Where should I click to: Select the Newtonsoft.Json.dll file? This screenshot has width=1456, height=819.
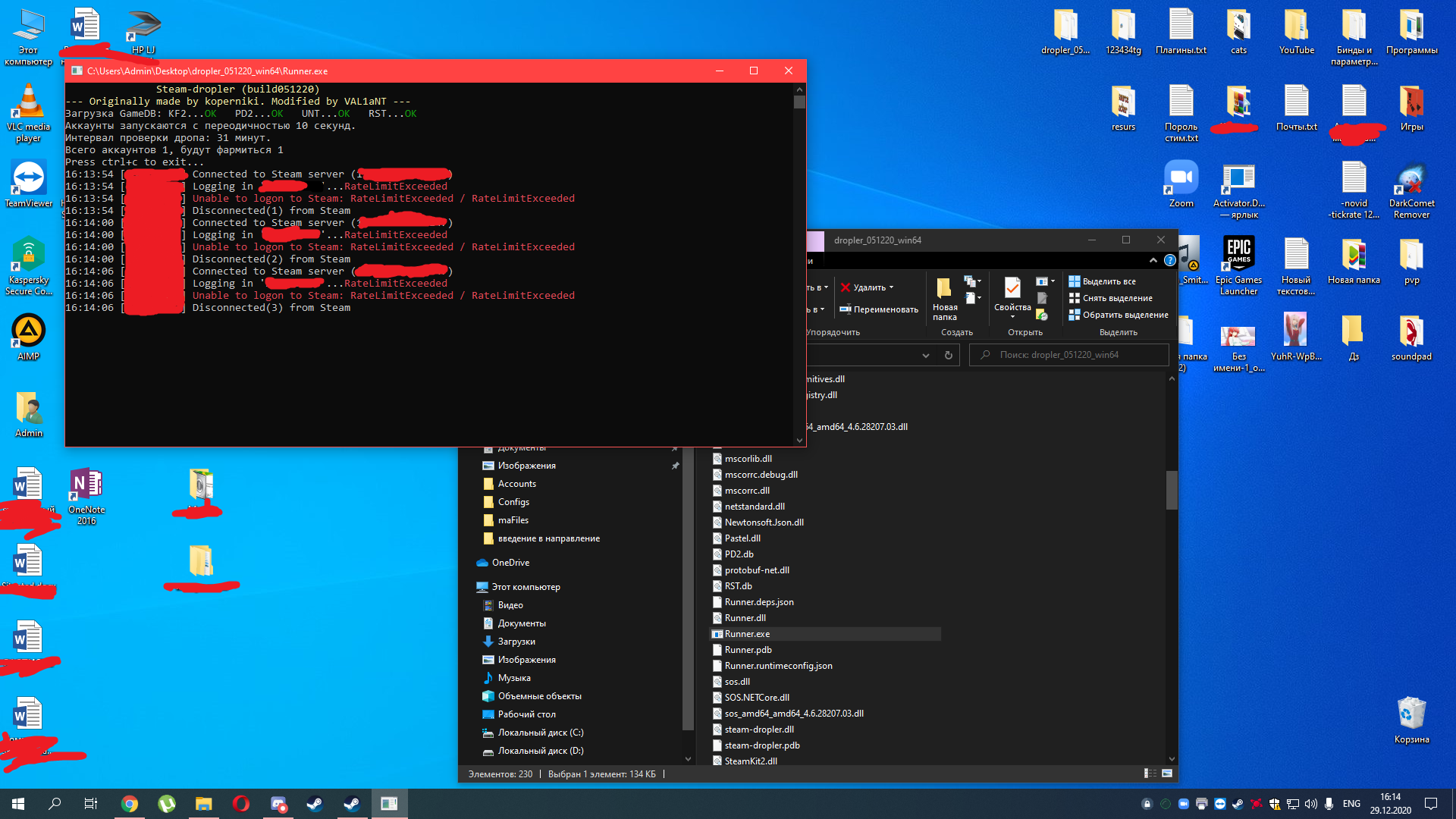coord(758,522)
